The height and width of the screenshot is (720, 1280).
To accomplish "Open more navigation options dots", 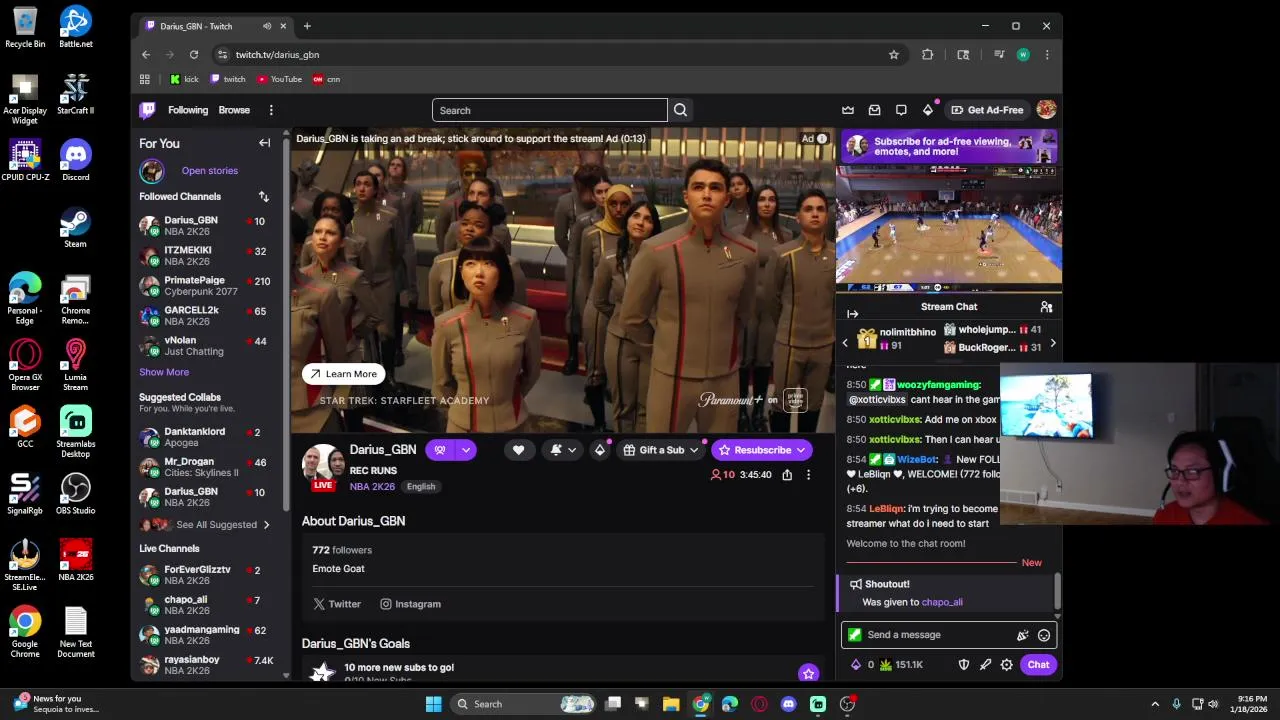I will point(271,110).
